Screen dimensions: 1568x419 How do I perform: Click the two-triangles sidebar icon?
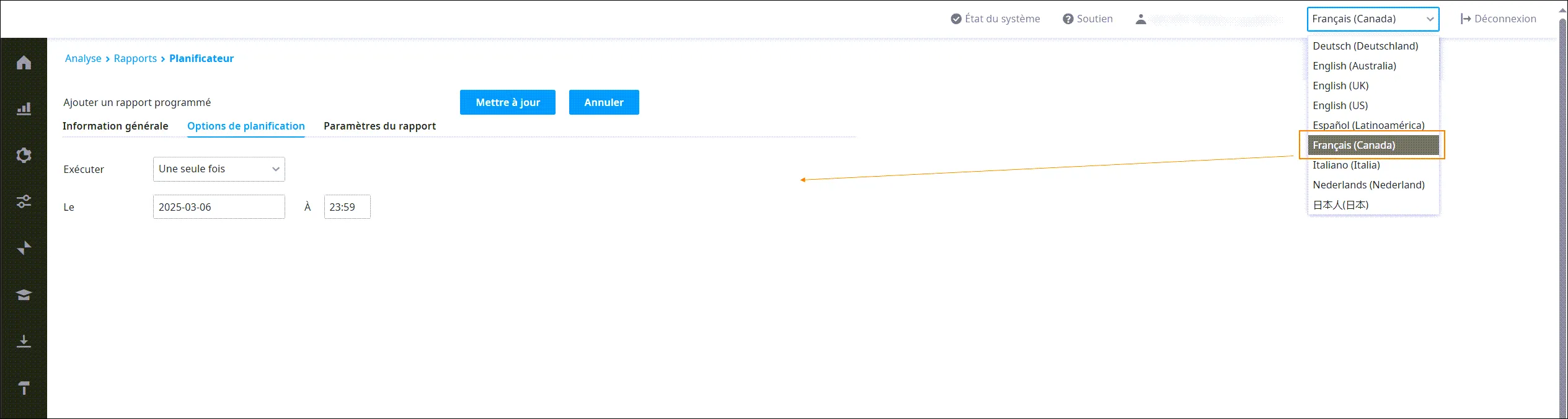coord(24,248)
